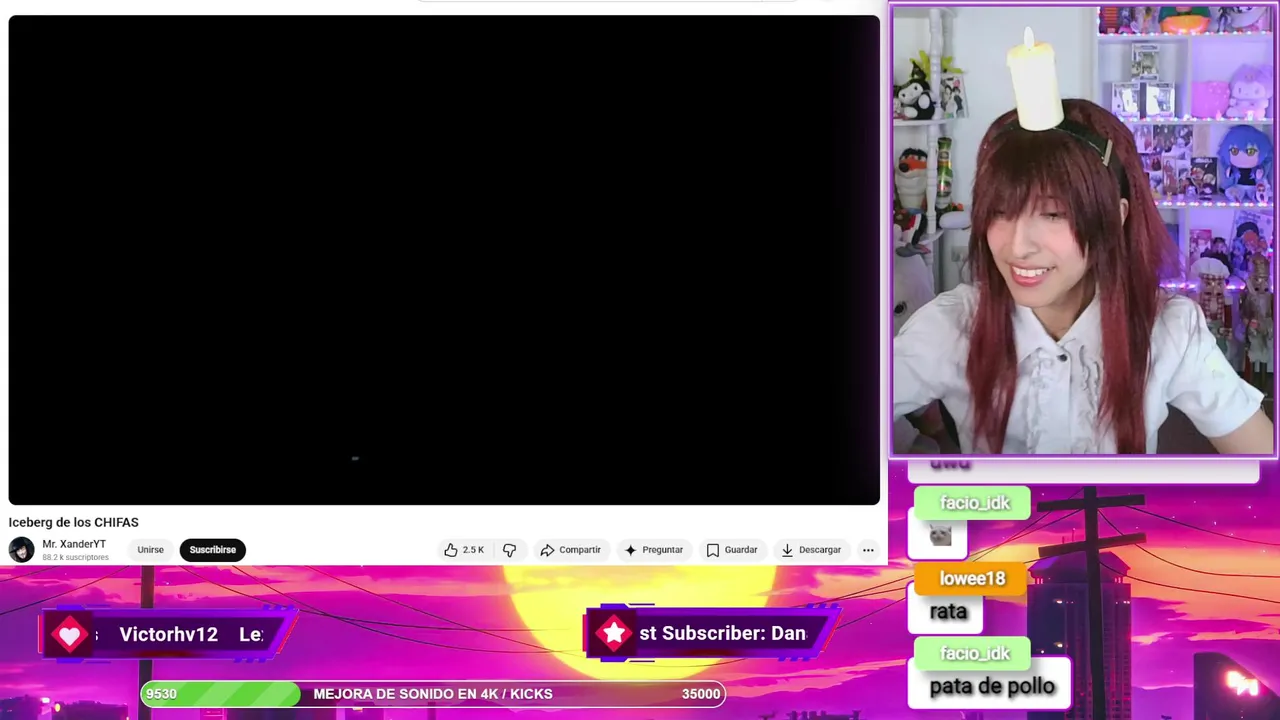Open Mr. XanderYT channel avatar

[21, 549]
